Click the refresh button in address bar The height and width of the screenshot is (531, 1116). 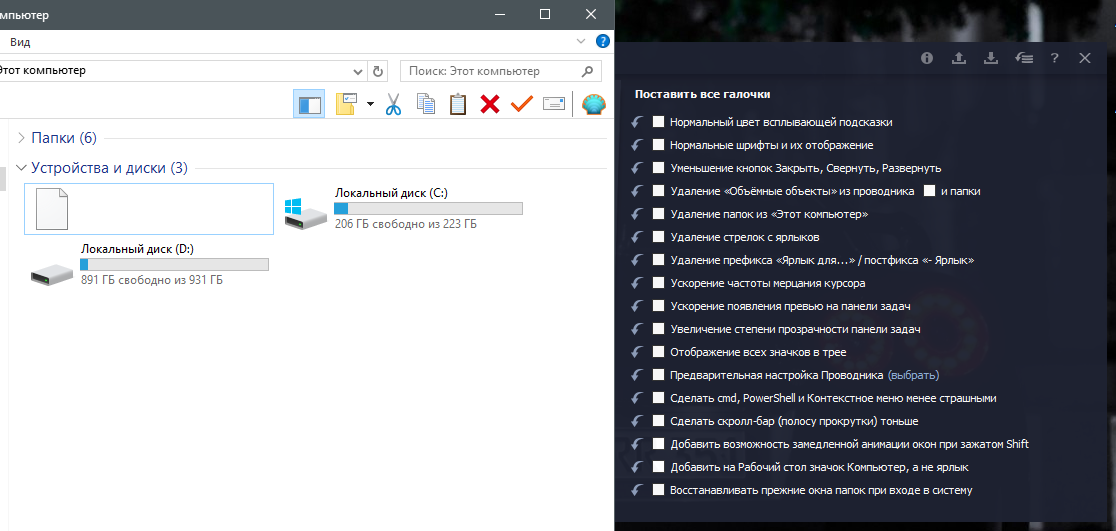pos(378,71)
